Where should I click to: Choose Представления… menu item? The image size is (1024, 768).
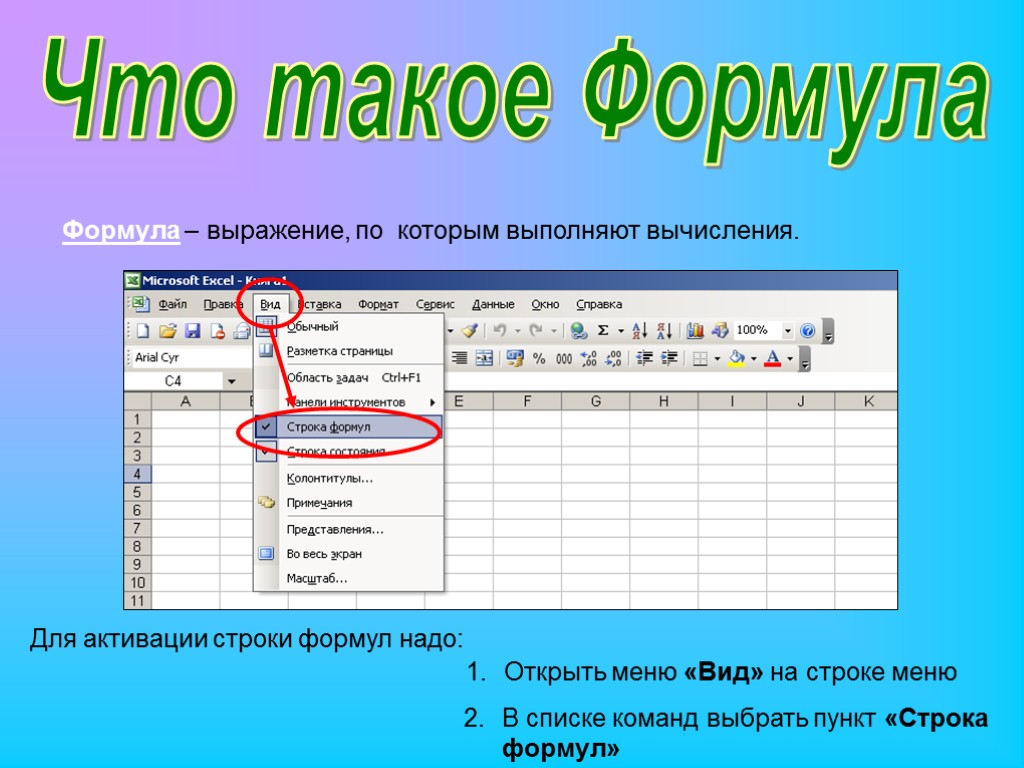click(x=347, y=530)
